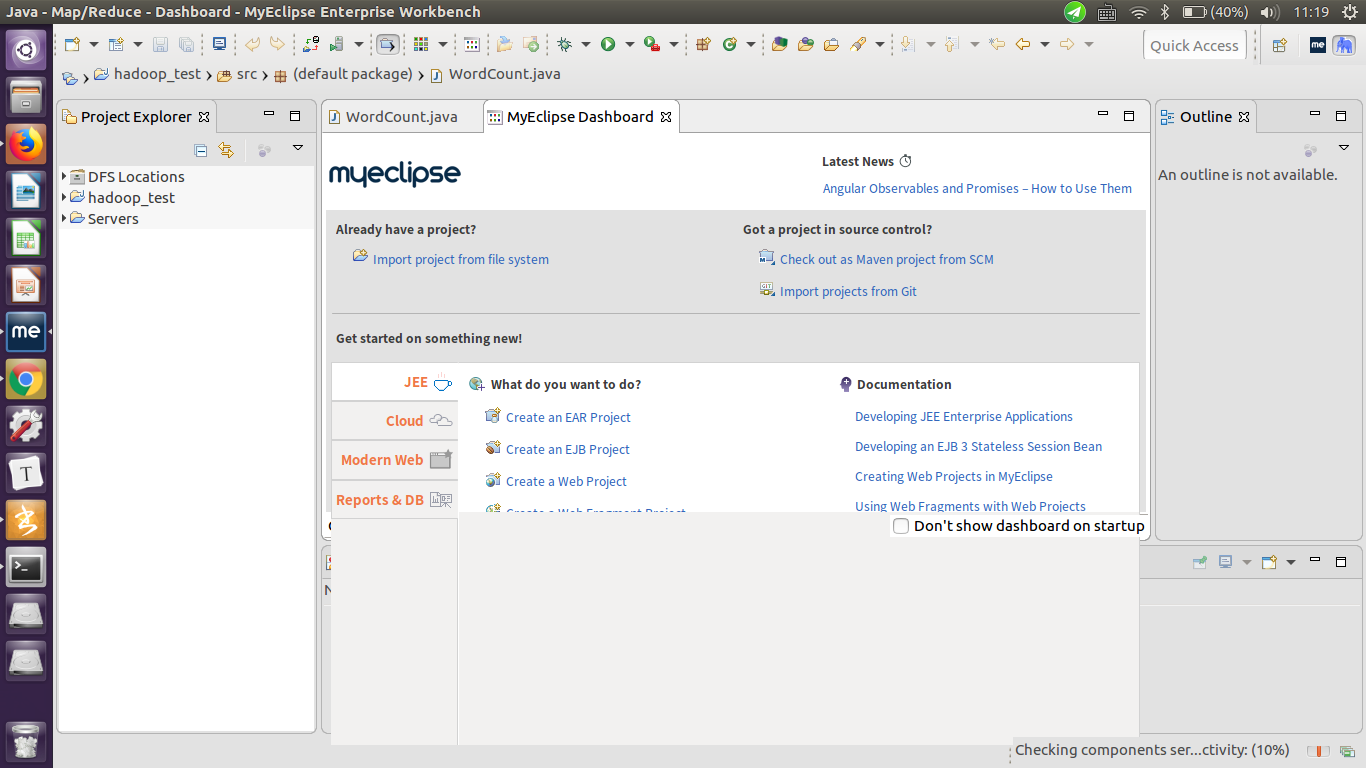Click the Save All icon
The width and height of the screenshot is (1366, 768).
coord(186,44)
